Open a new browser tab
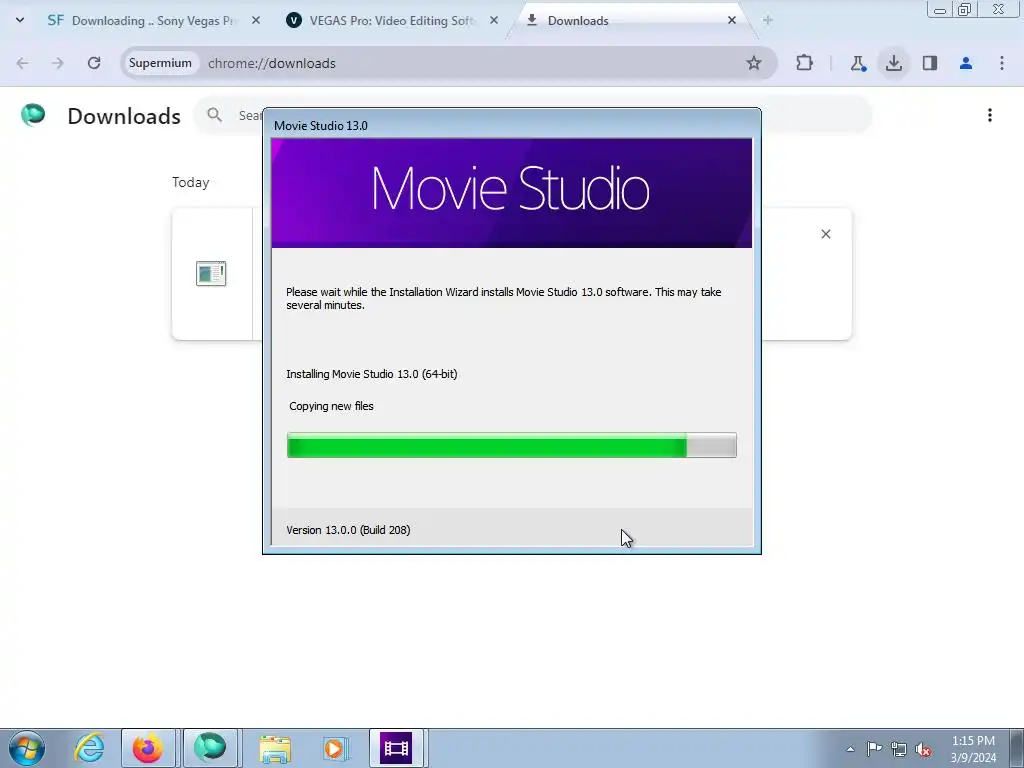 coord(767,20)
